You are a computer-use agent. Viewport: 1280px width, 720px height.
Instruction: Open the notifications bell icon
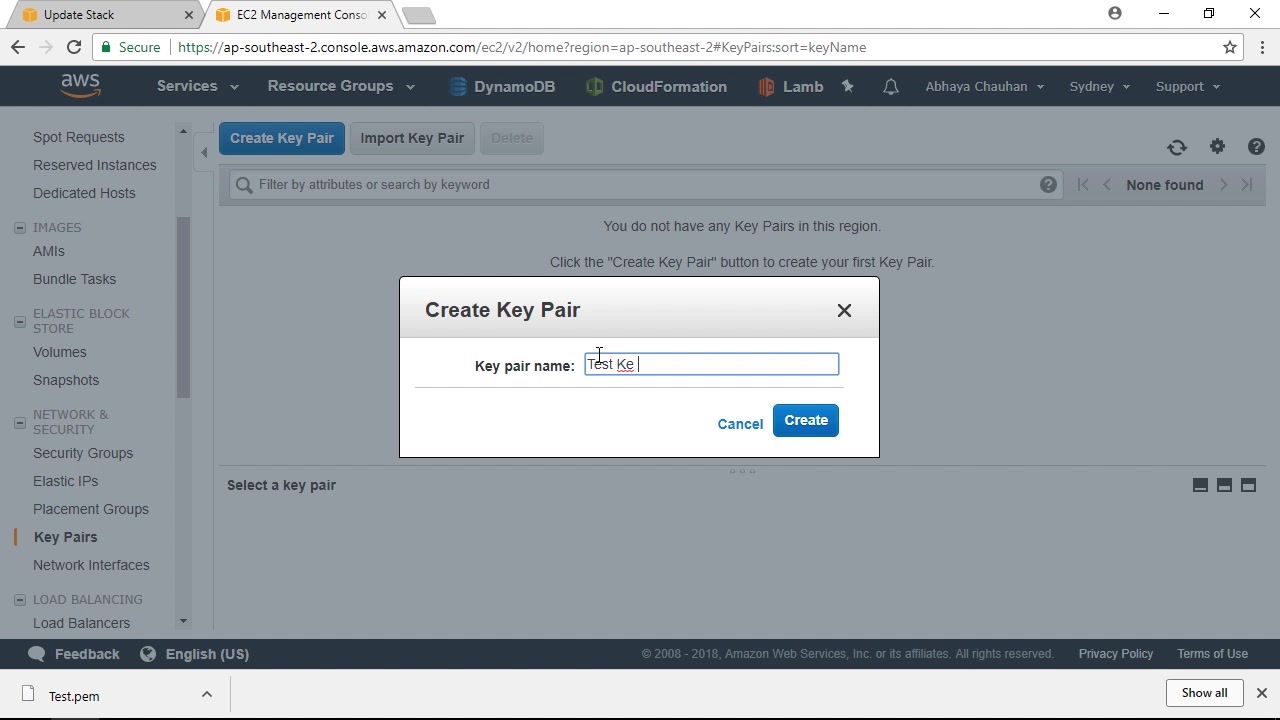point(891,87)
